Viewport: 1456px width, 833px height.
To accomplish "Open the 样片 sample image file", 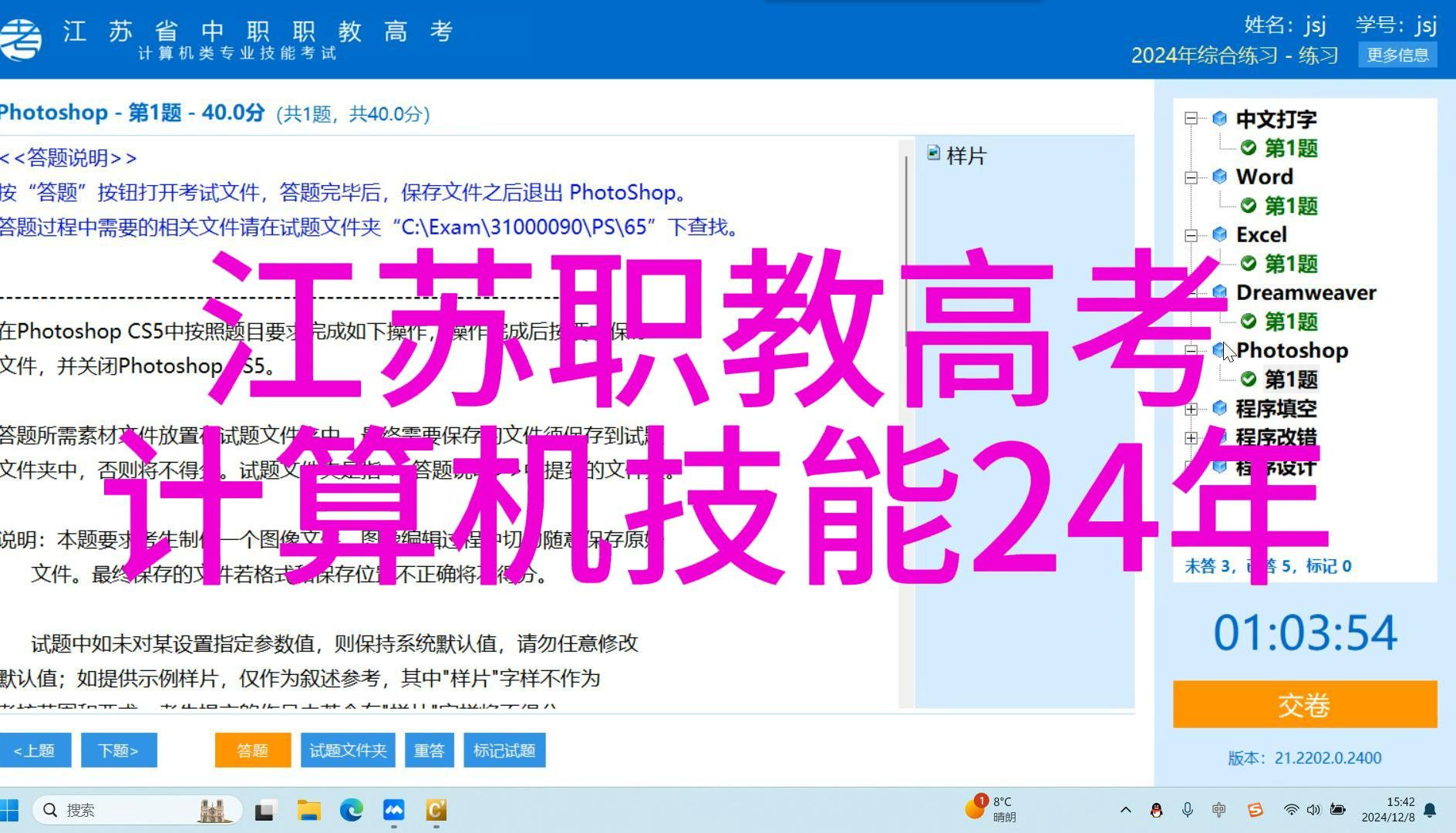I will click(x=956, y=155).
